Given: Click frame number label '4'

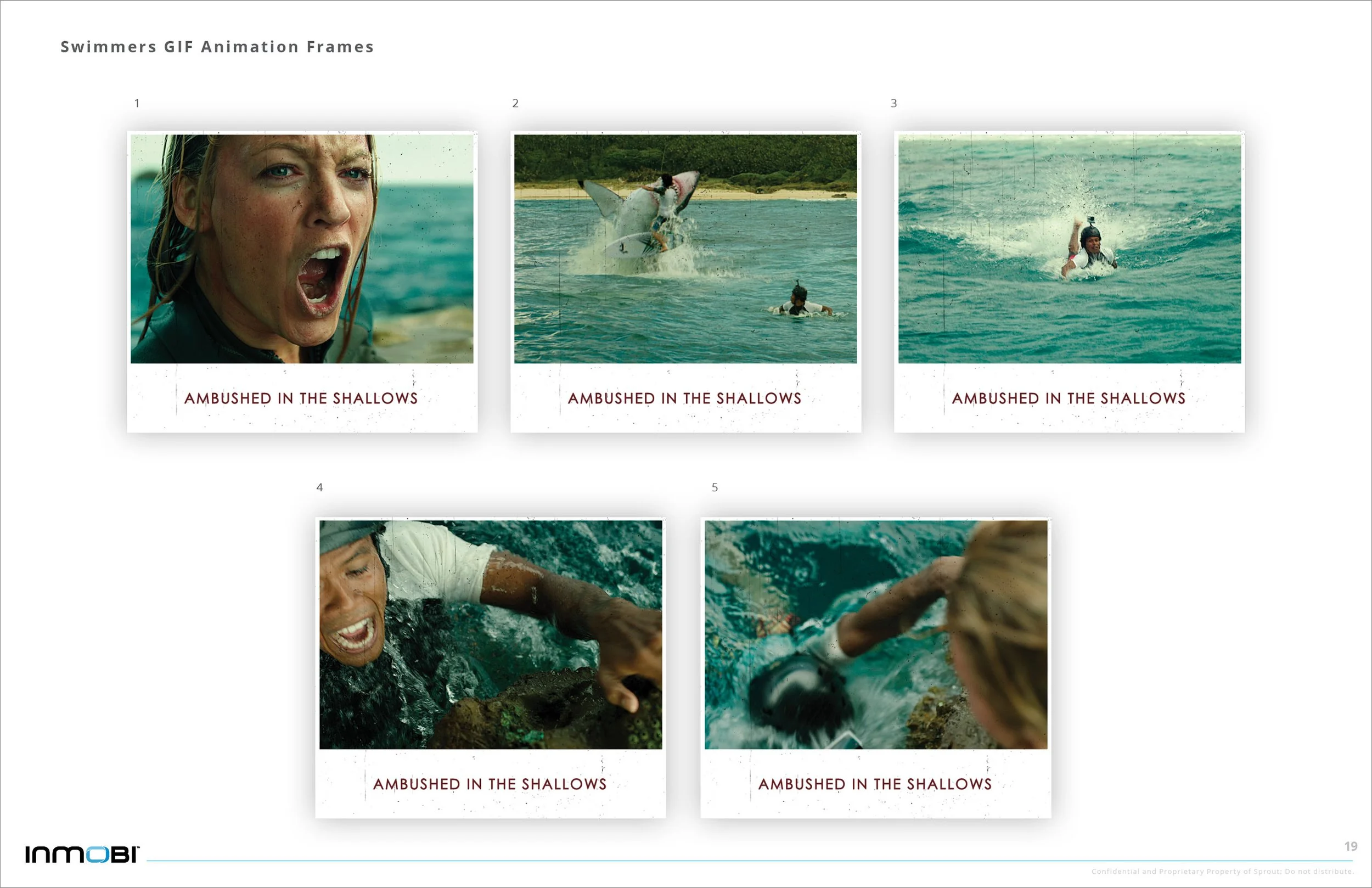Looking at the screenshot, I should pyautogui.click(x=319, y=487).
